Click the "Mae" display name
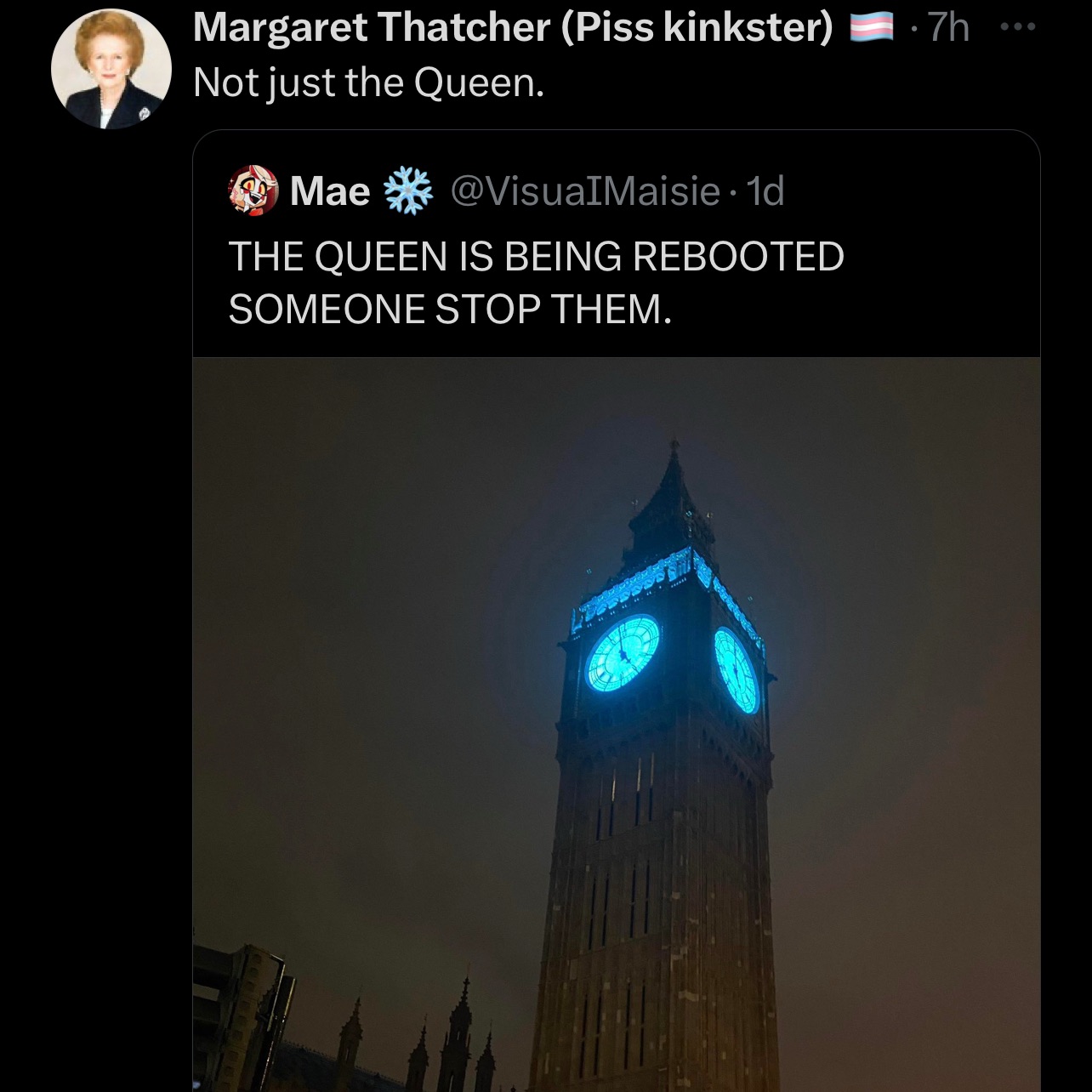The width and height of the screenshot is (1092, 1092). (x=329, y=191)
